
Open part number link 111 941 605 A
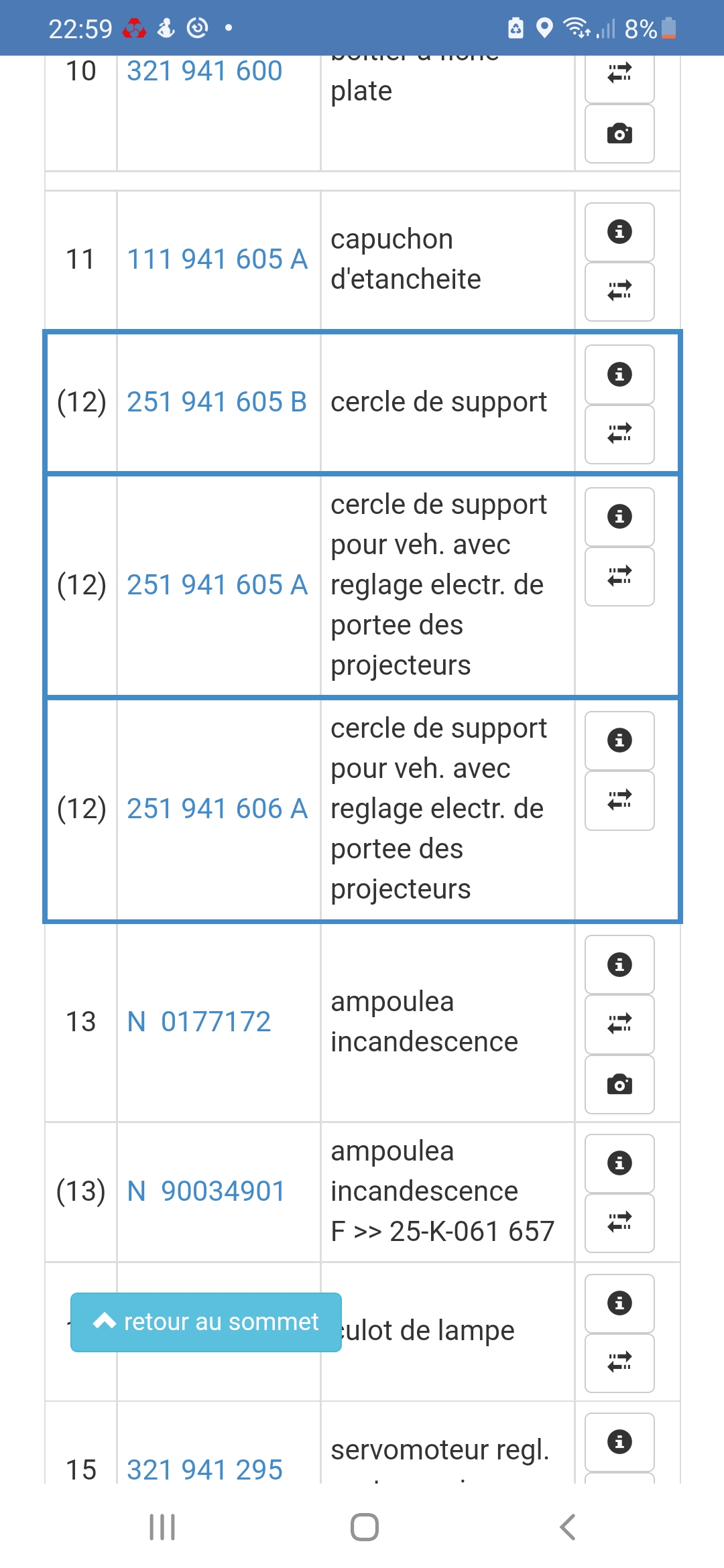point(217,258)
